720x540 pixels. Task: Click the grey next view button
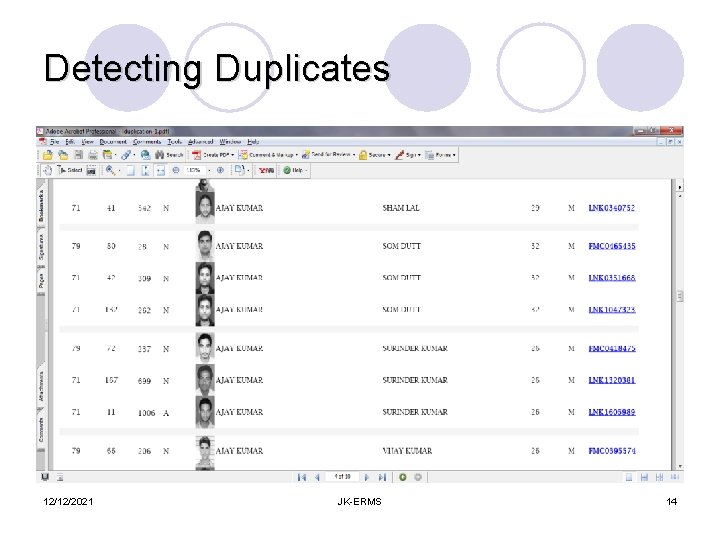[418, 477]
